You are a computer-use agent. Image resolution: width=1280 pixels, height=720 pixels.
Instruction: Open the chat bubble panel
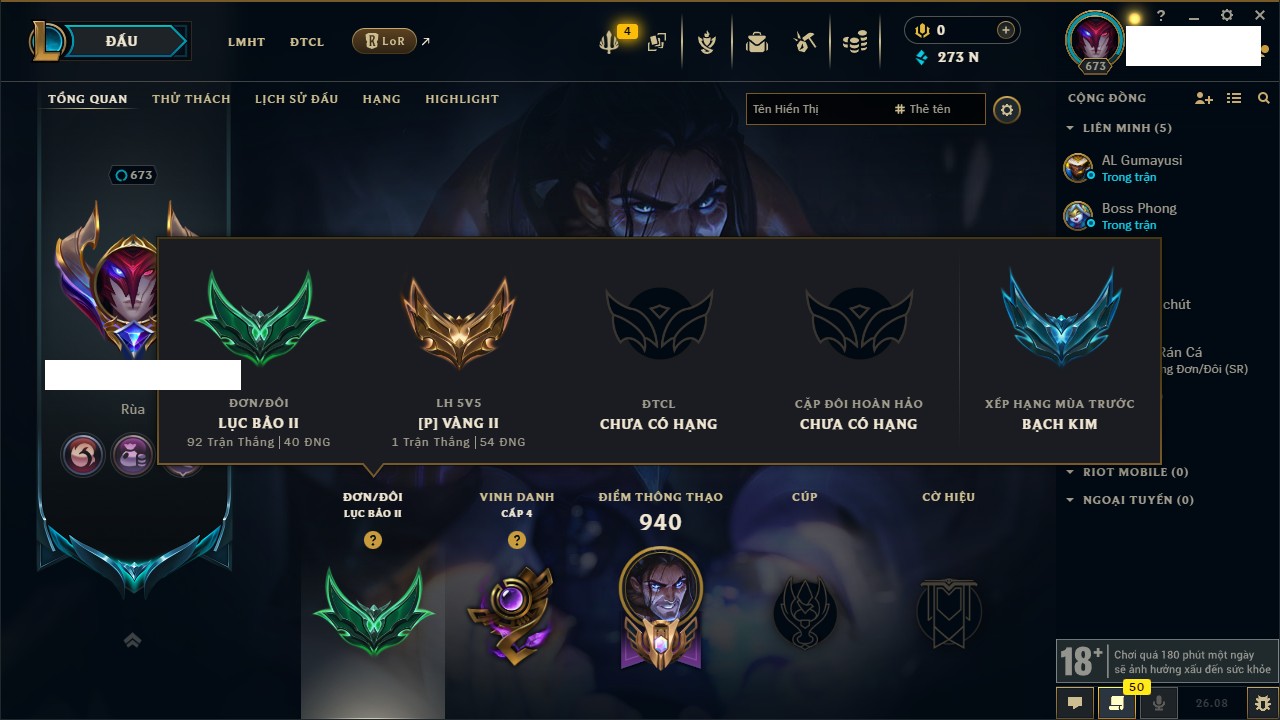1075,703
